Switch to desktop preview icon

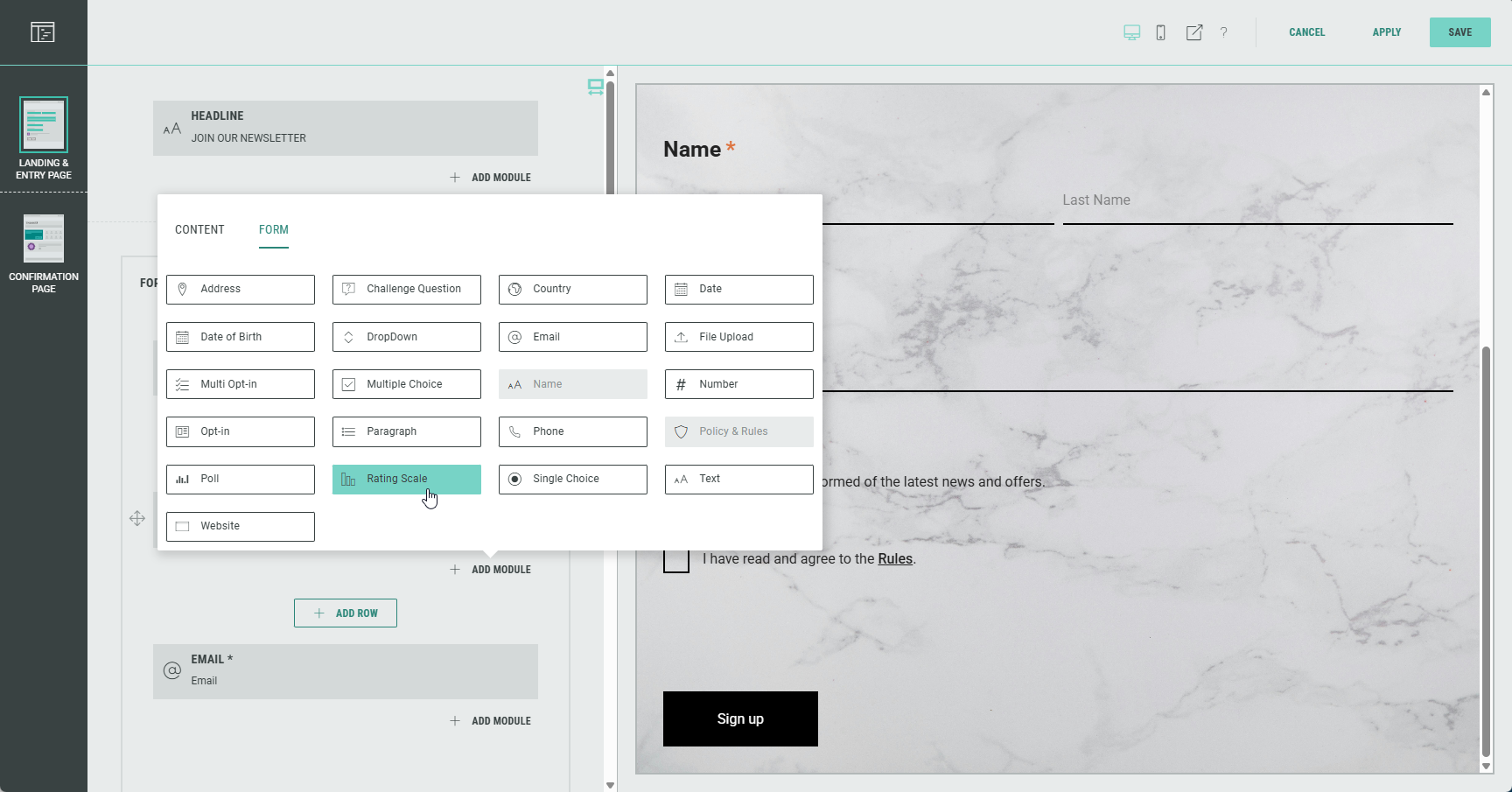tap(1131, 32)
